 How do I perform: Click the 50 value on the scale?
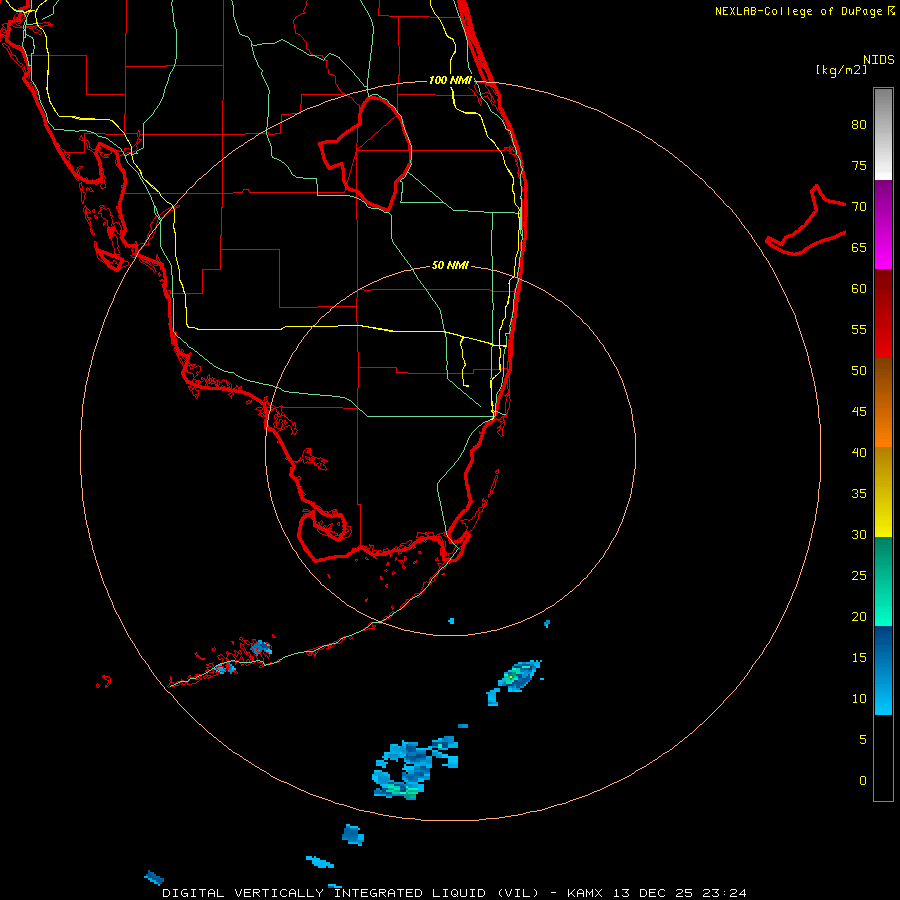(x=859, y=371)
